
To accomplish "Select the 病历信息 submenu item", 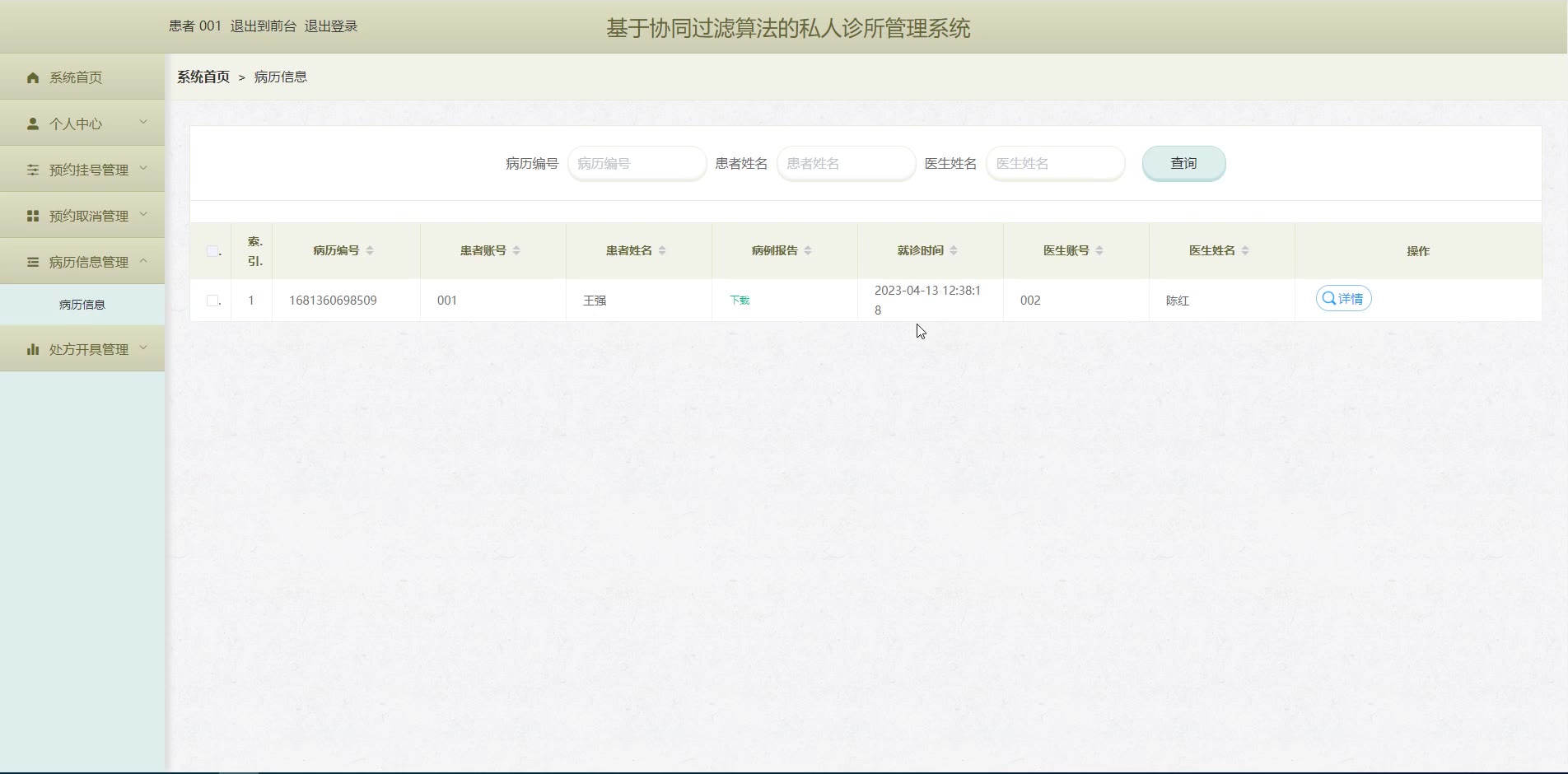I will 82,305.
